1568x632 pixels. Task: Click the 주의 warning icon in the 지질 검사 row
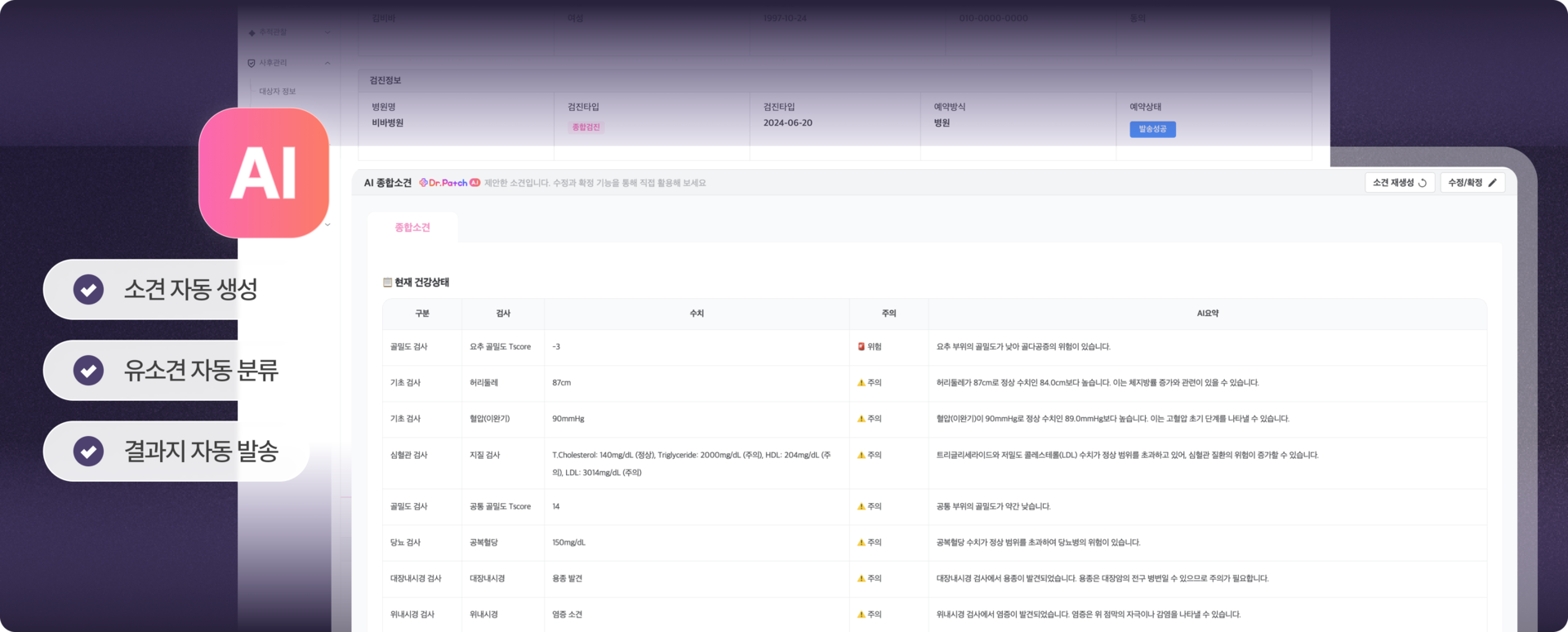coord(861,455)
